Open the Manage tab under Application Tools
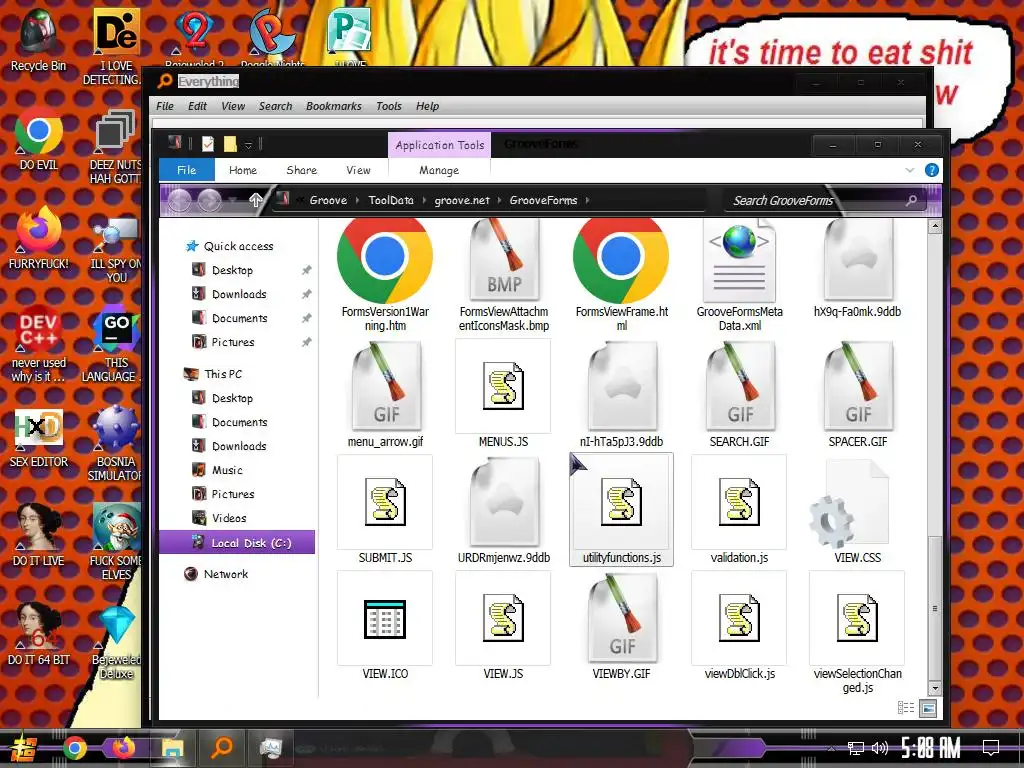Image resolution: width=1024 pixels, height=768 pixels. click(439, 170)
